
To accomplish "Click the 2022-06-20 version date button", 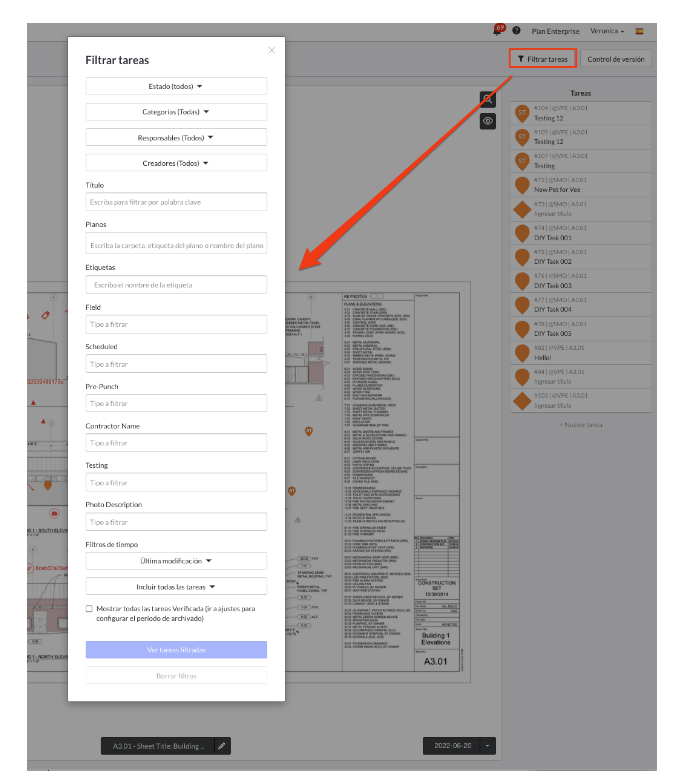I will (452, 746).
